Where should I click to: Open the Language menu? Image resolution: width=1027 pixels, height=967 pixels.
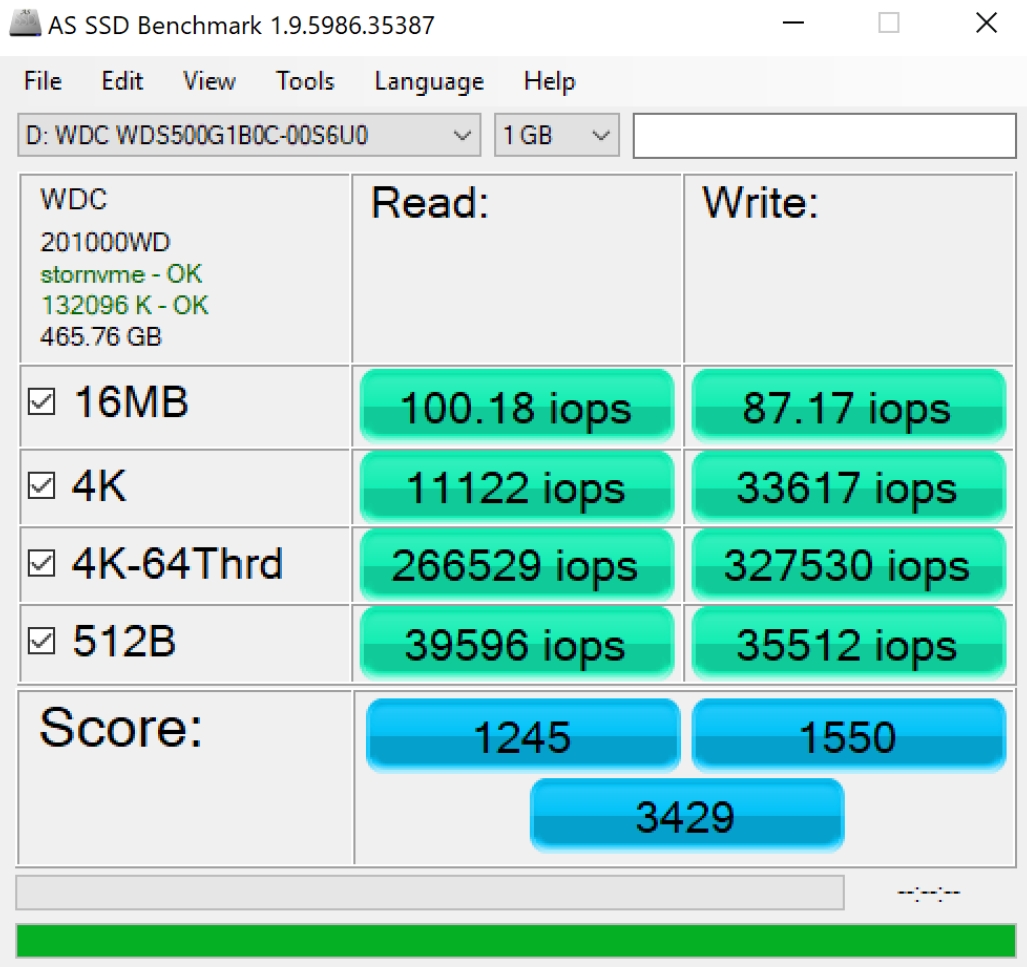429,81
